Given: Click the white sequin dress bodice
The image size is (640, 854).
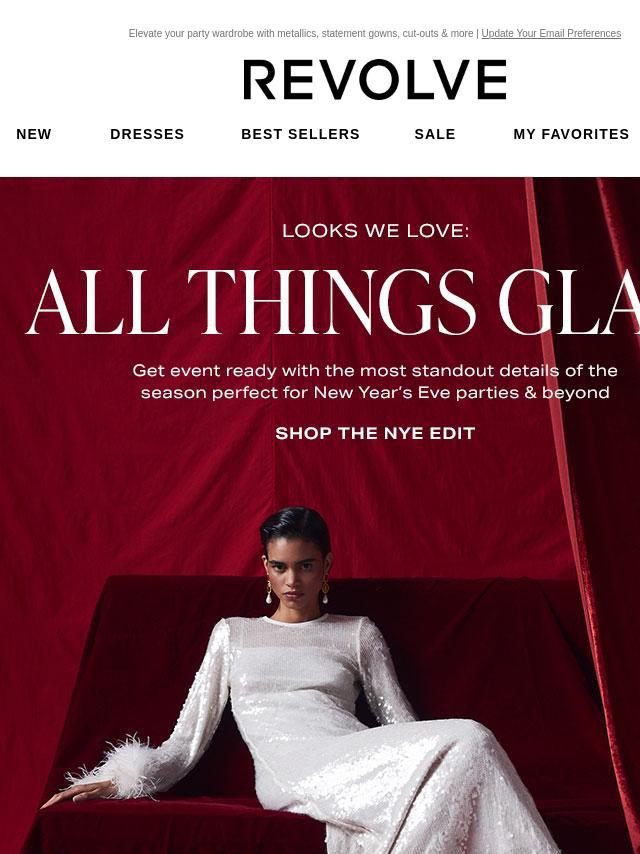Looking at the screenshot, I should tap(297, 670).
